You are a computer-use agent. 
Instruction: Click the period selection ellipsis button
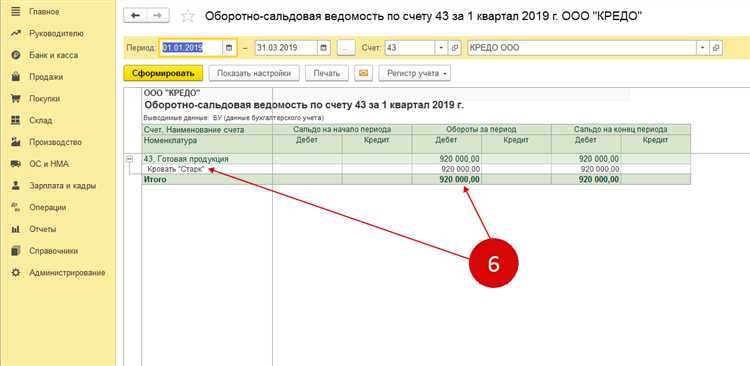pos(346,48)
